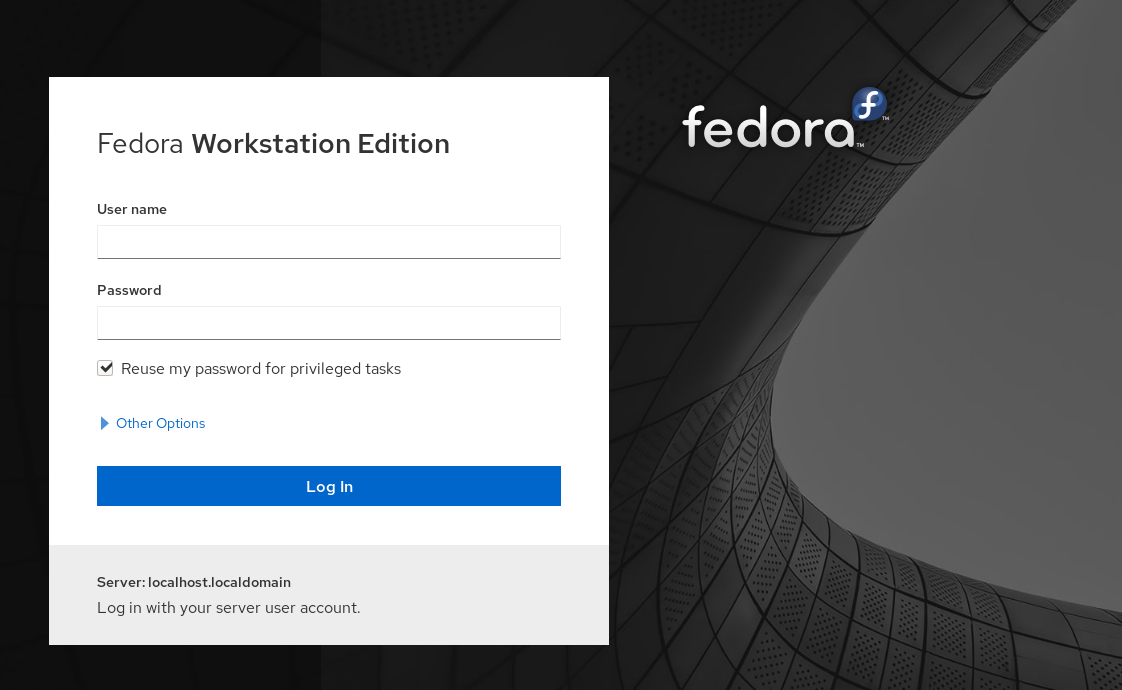Viewport: 1122px width, 690px height.
Task: Click the "Password" field label
Action: (x=129, y=290)
